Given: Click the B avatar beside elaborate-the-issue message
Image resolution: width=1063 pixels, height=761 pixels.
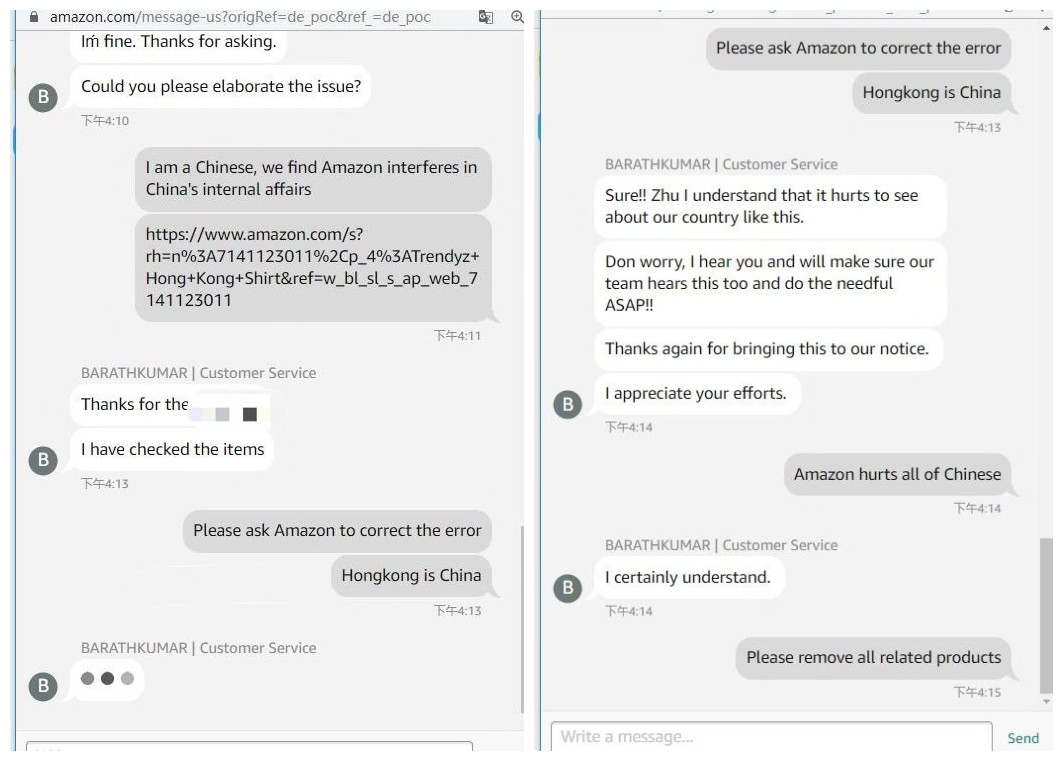Looking at the screenshot, I should 43,97.
